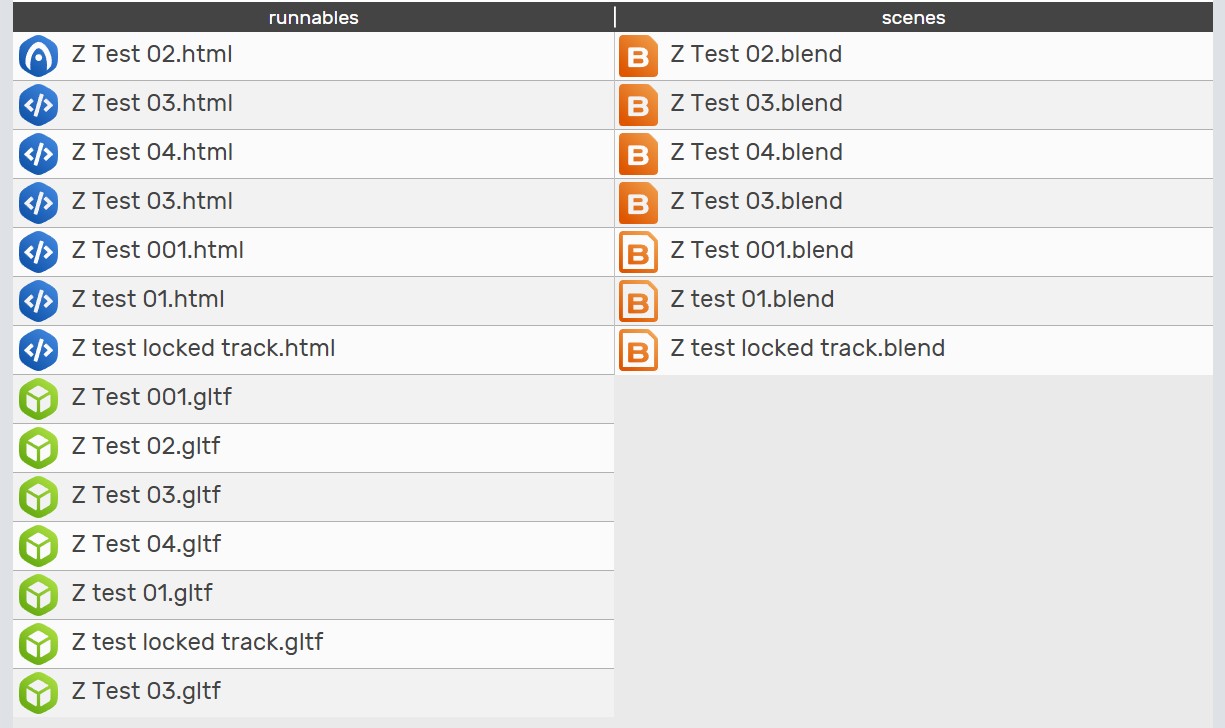This screenshot has width=1225, height=728.
Task: Click the Blender icon beside Z Test 02.blend
Action: point(638,56)
